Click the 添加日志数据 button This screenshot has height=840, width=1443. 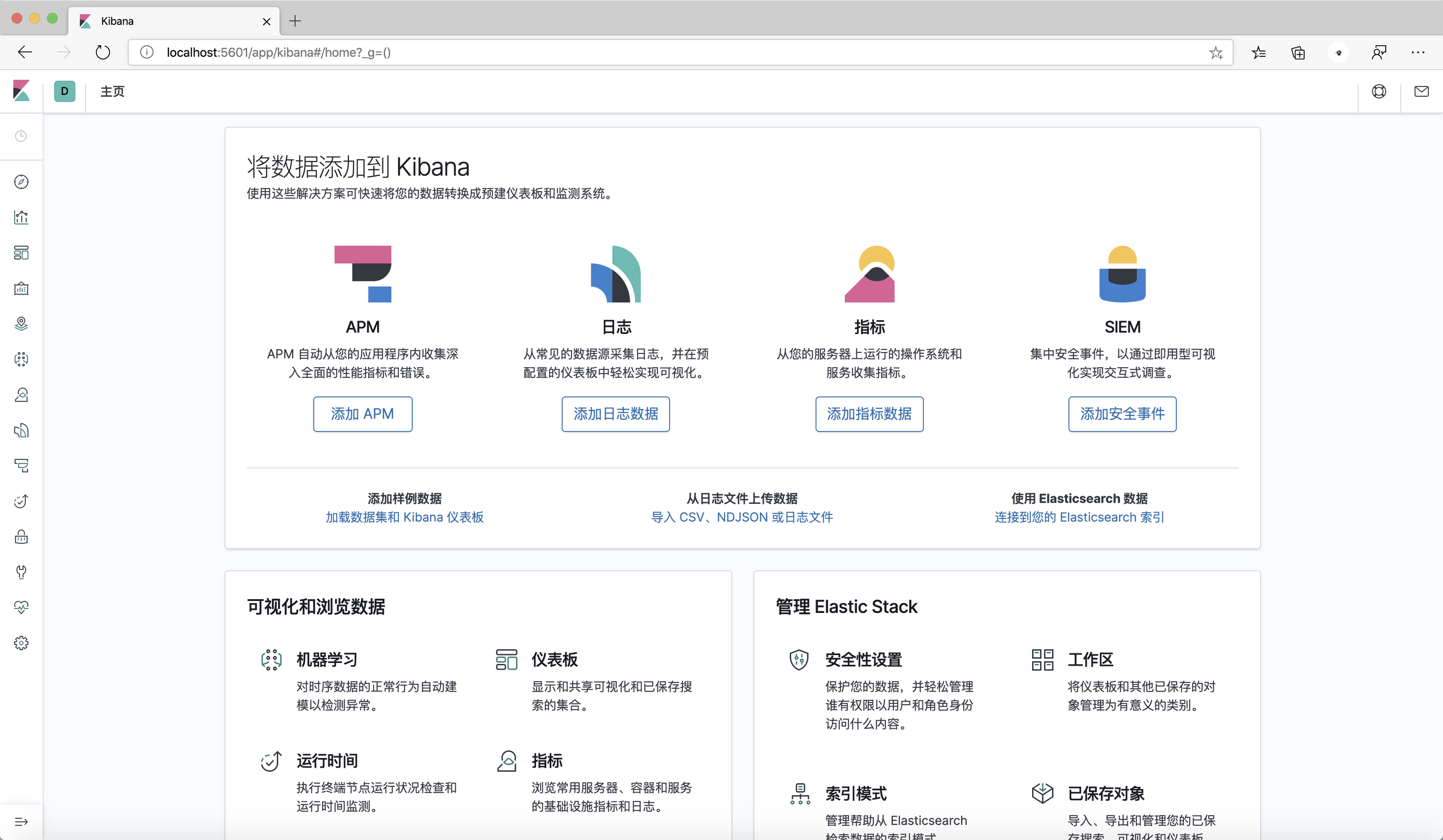coord(616,414)
